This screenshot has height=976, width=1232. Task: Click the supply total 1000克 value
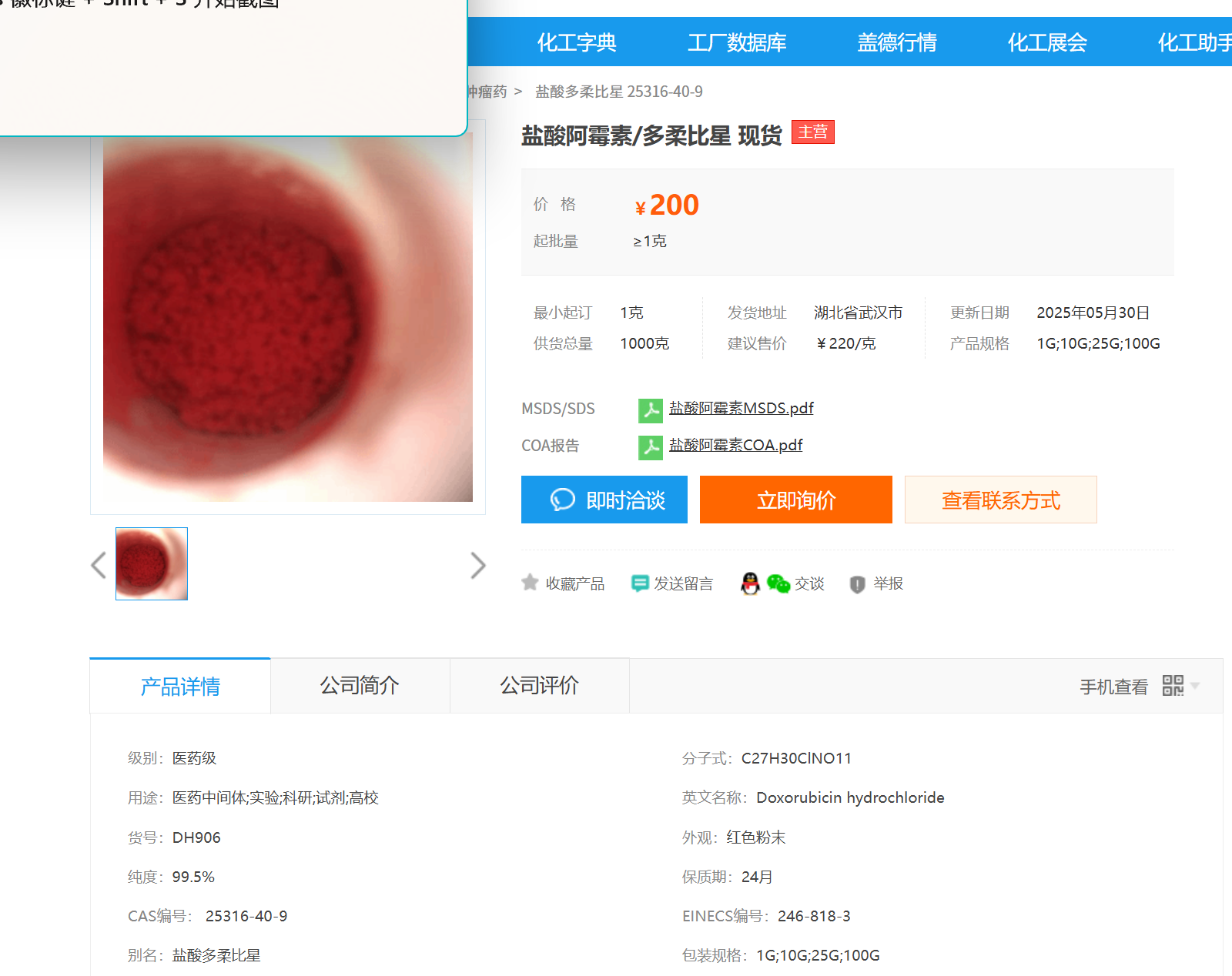tap(644, 343)
